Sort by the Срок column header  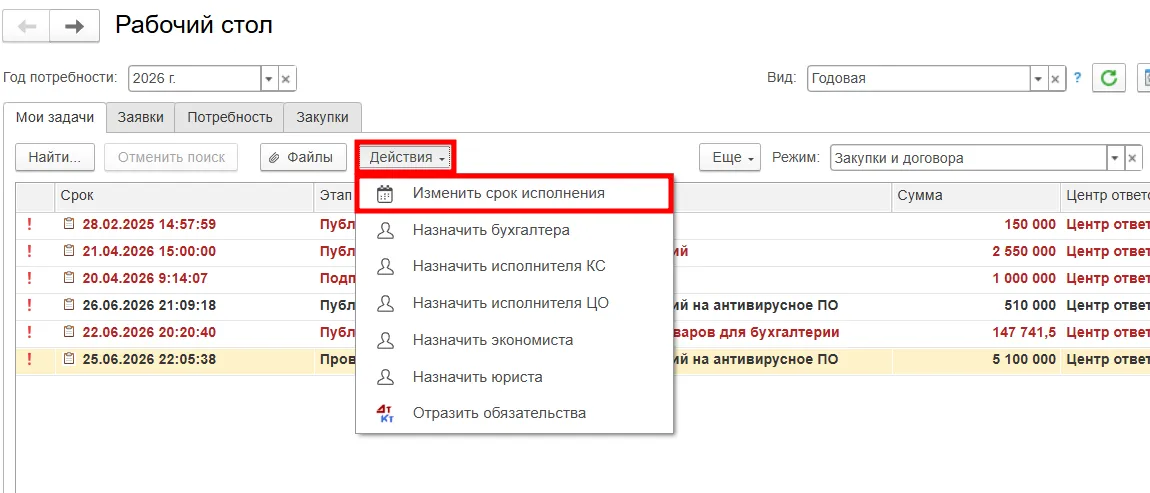click(184, 196)
